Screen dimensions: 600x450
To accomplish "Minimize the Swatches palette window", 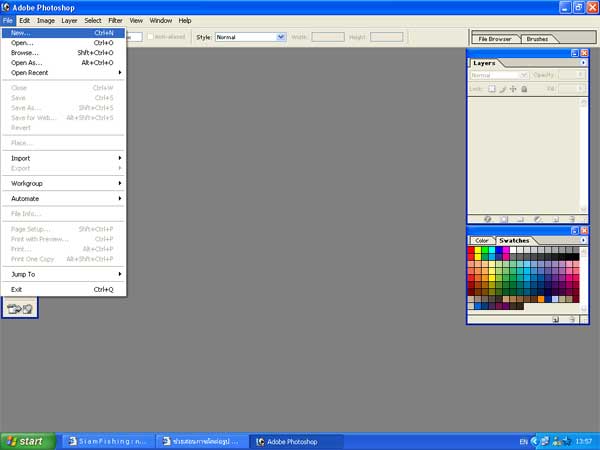I will (x=575, y=230).
